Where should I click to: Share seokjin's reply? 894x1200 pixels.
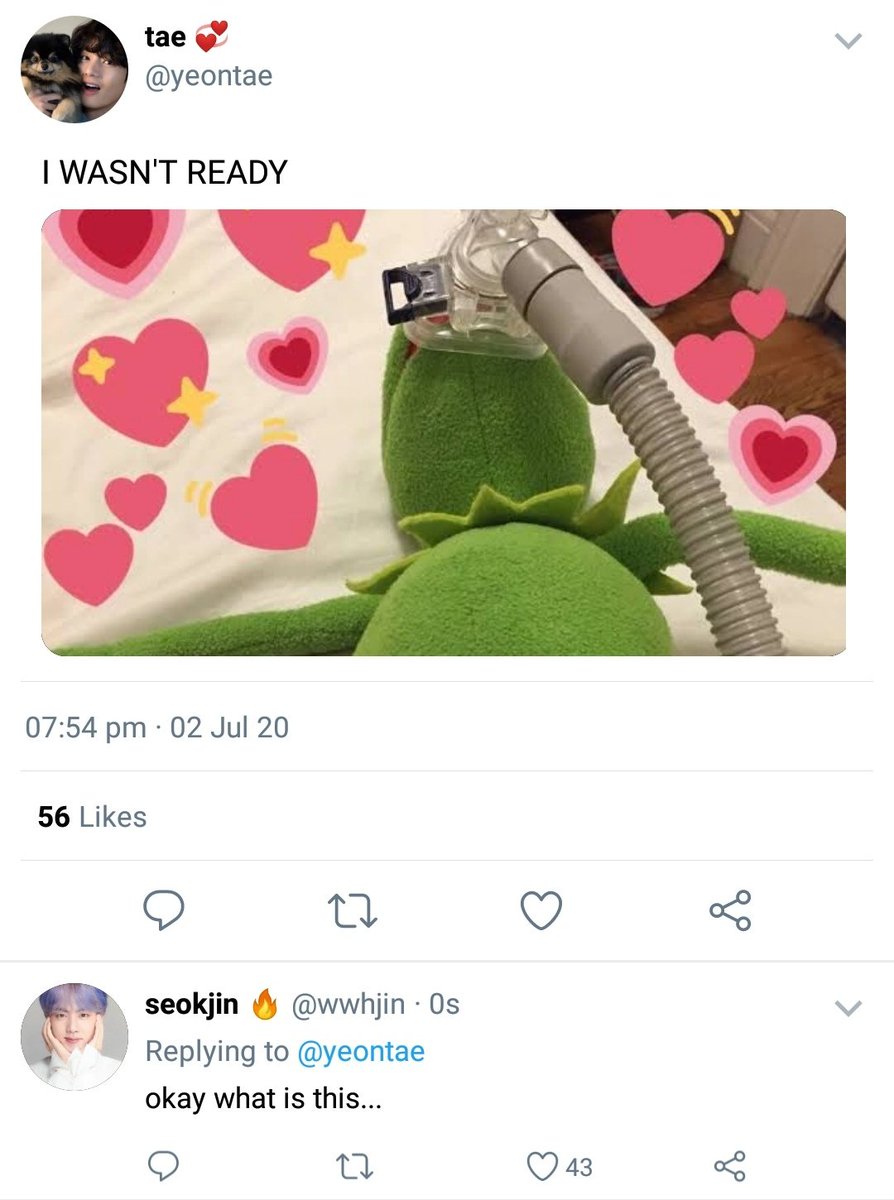[x=730, y=1166]
